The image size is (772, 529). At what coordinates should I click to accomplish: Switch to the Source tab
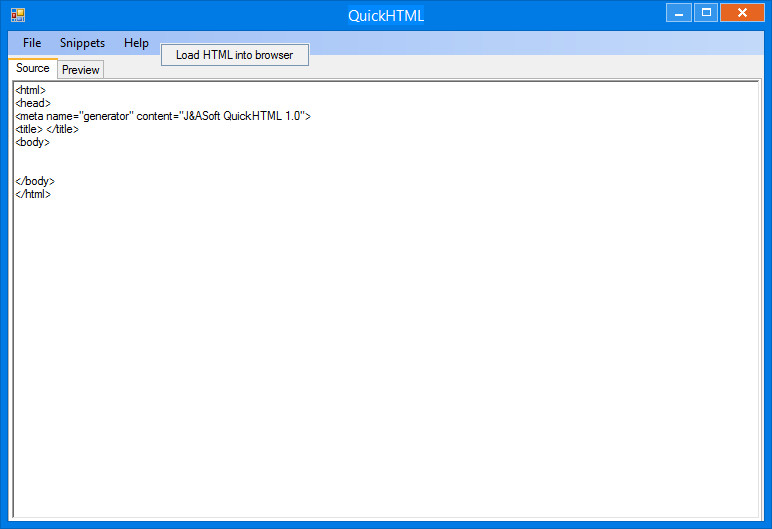[x=32, y=68]
